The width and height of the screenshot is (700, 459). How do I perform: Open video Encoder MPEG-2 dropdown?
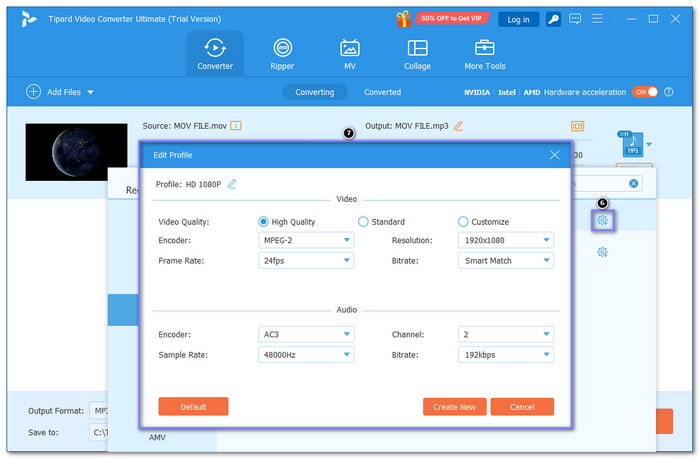[306, 240]
